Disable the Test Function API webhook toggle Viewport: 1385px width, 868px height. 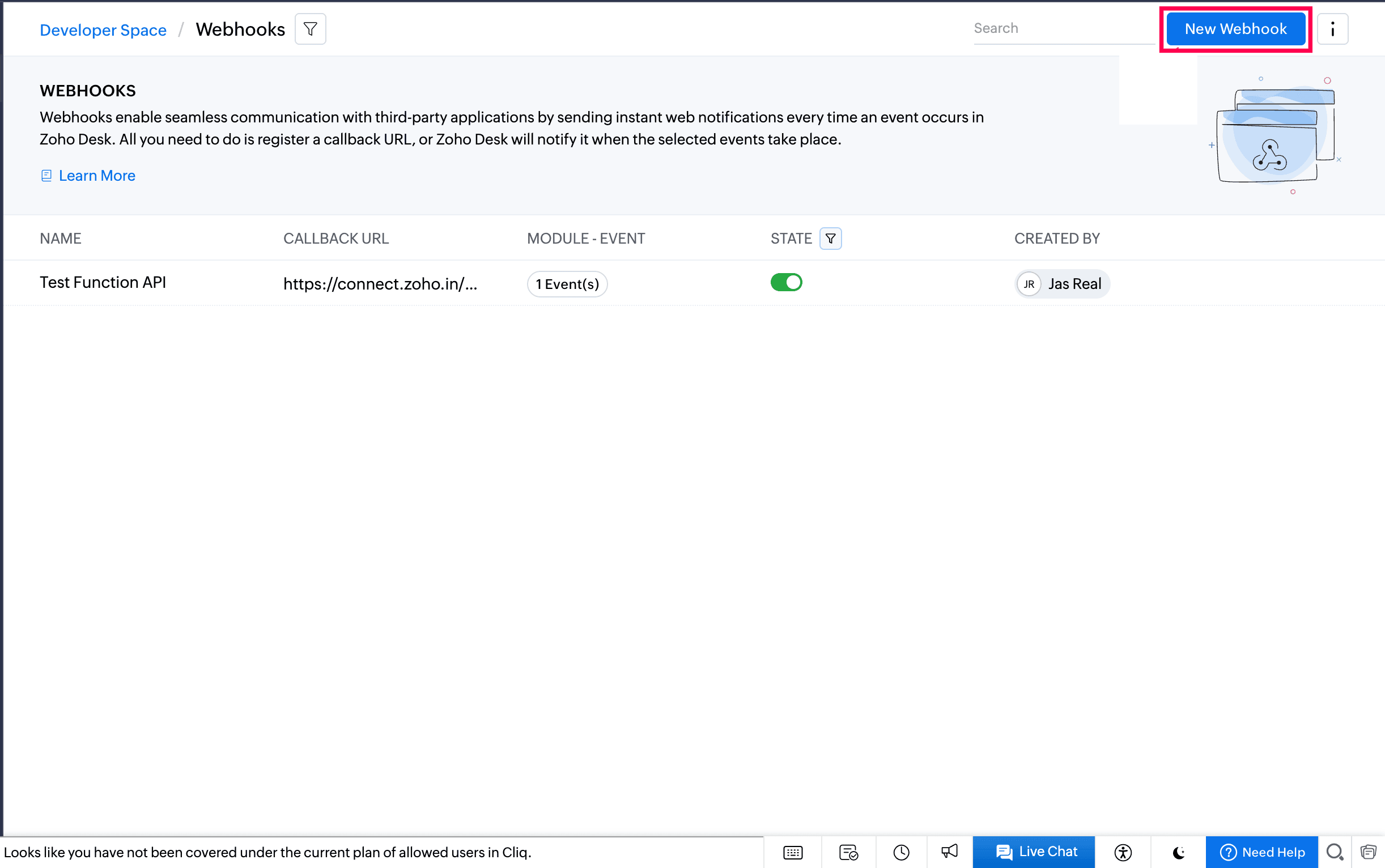[x=786, y=283]
